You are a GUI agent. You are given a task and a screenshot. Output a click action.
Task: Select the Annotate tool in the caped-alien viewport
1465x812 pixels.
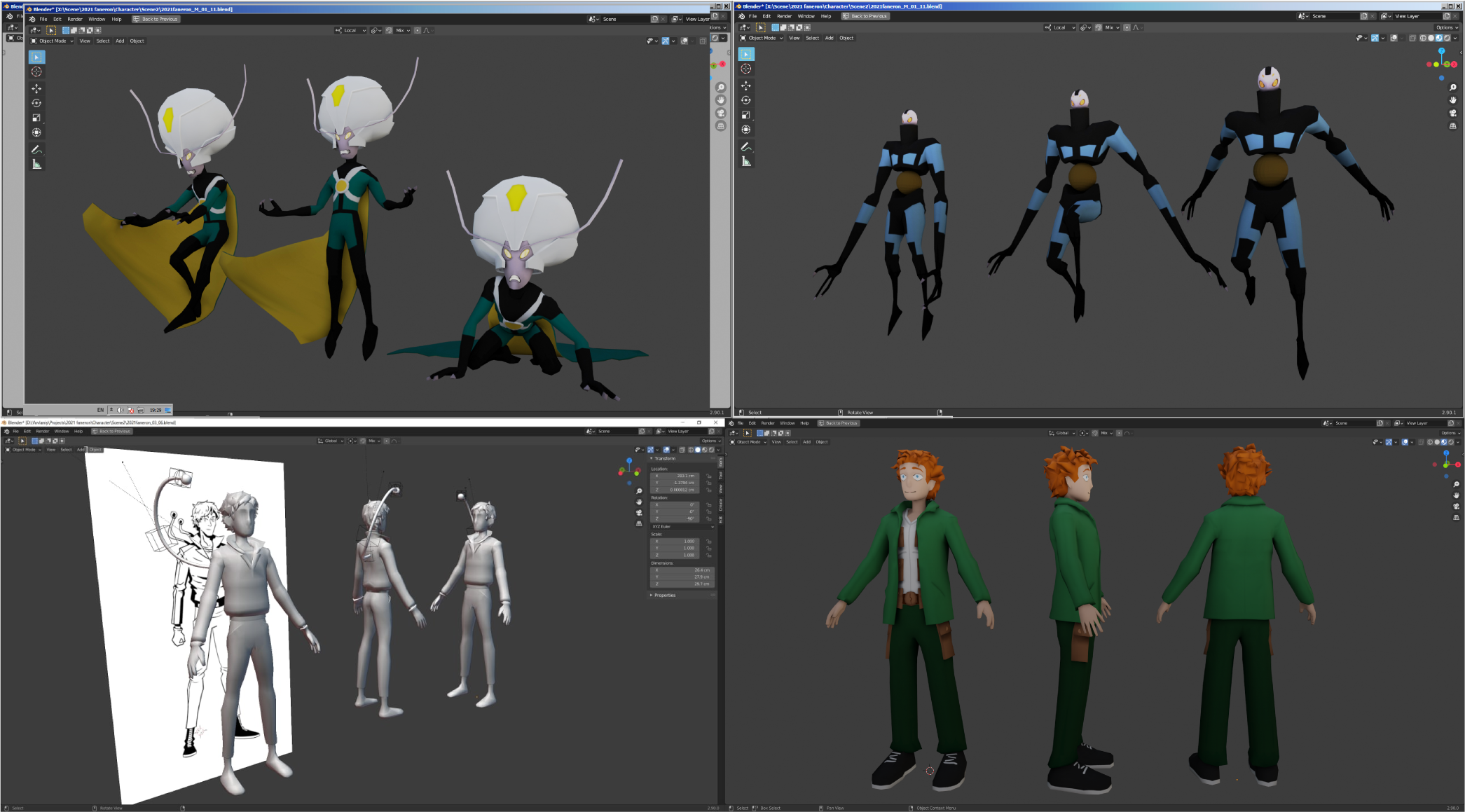coord(36,149)
